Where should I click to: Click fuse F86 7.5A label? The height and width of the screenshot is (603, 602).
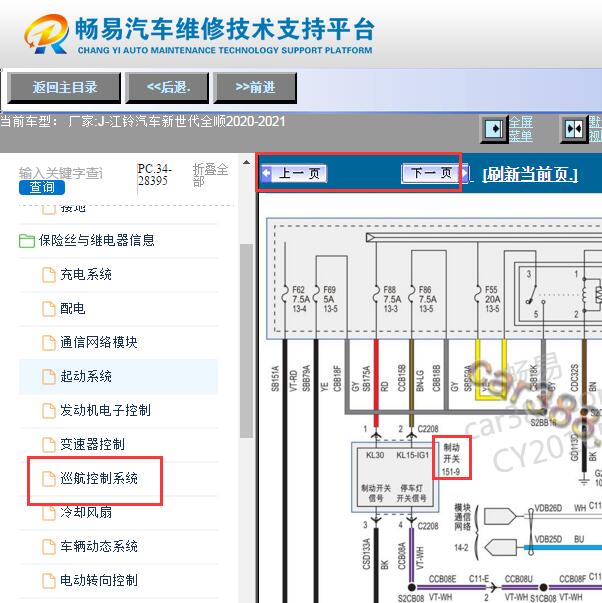[x=427, y=299]
